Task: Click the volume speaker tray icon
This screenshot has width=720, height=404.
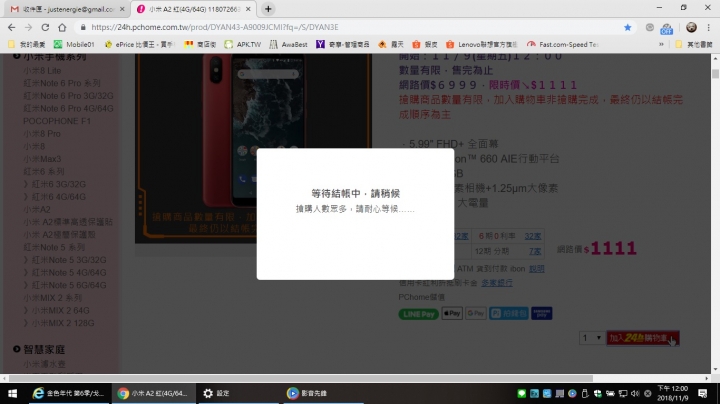Action: [635, 393]
